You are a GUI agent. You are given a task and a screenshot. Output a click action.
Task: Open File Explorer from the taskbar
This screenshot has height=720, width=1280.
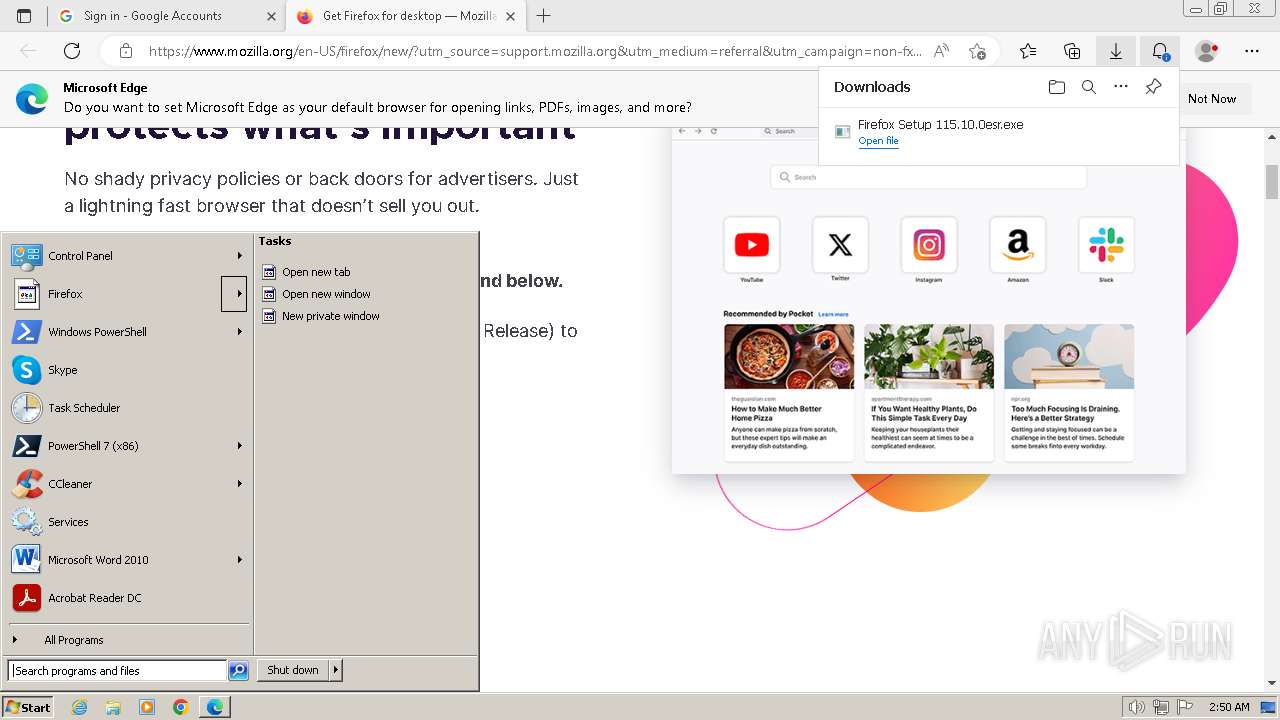(x=113, y=707)
